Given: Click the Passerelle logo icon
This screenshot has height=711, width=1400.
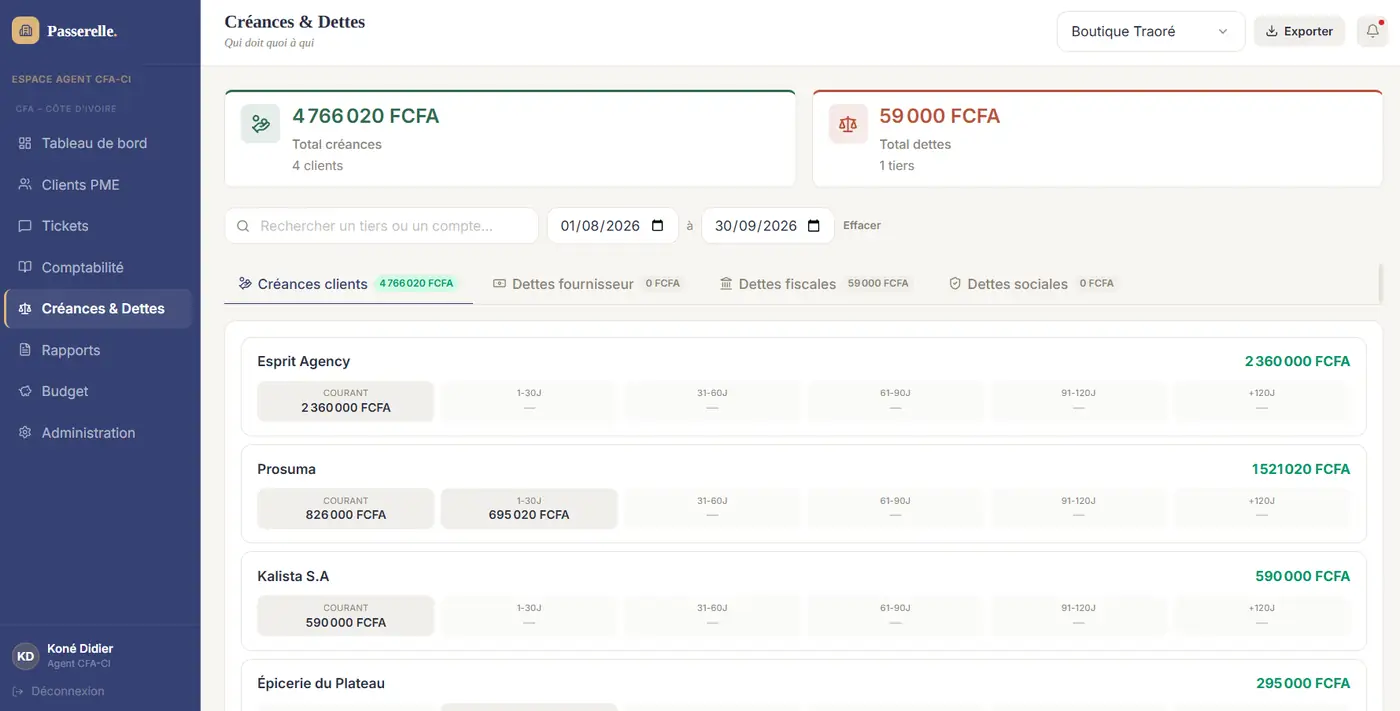Looking at the screenshot, I should [x=25, y=31].
